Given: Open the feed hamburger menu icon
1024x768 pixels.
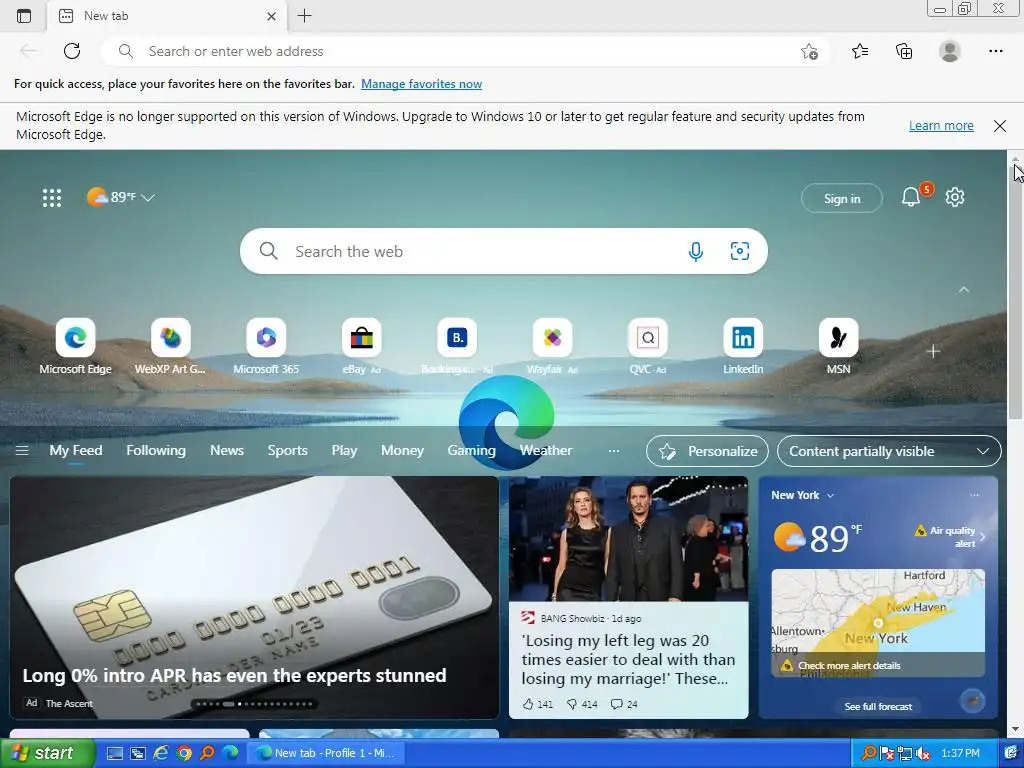Looking at the screenshot, I should pos(22,451).
